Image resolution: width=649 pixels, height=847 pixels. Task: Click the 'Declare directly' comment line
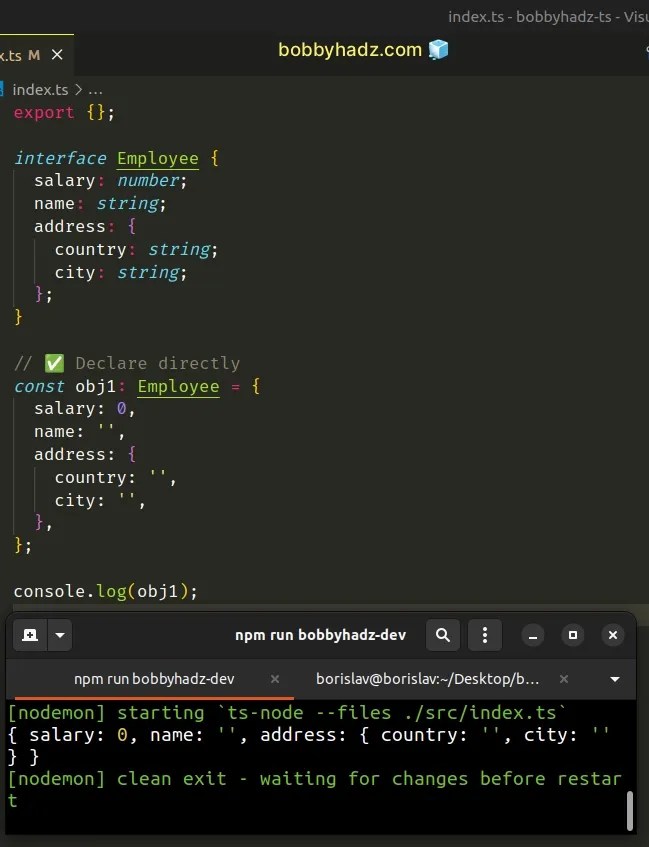tap(127, 363)
